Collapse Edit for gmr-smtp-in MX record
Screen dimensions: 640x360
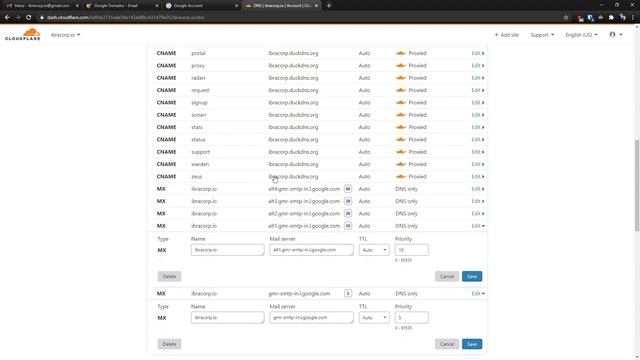478,293
